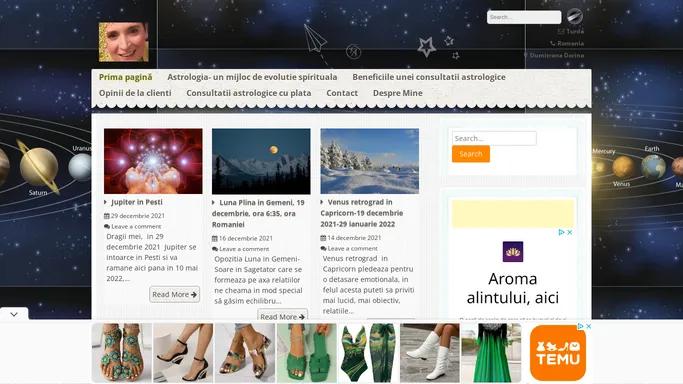Open the clear block heel sandals ad
The height and width of the screenshot is (384, 683).
click(245, 353)
